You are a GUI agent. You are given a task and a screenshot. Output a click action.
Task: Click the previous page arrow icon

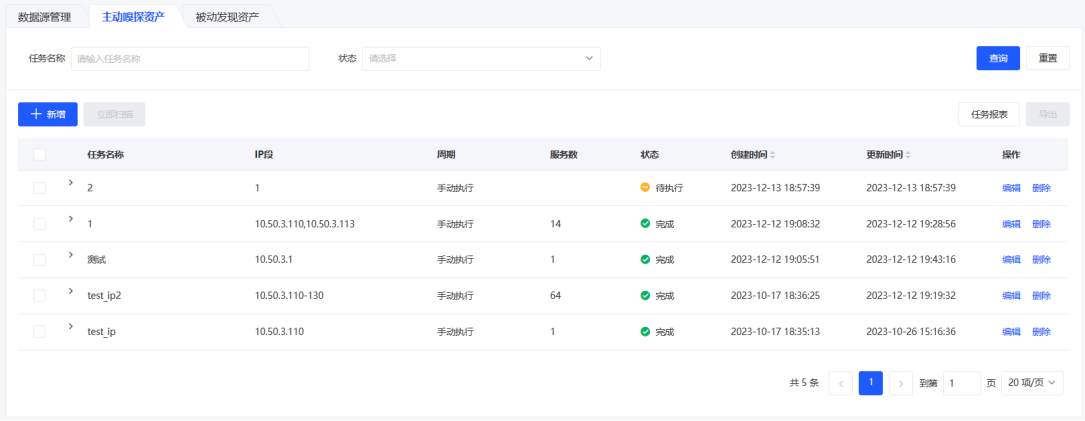coord(841,383)
